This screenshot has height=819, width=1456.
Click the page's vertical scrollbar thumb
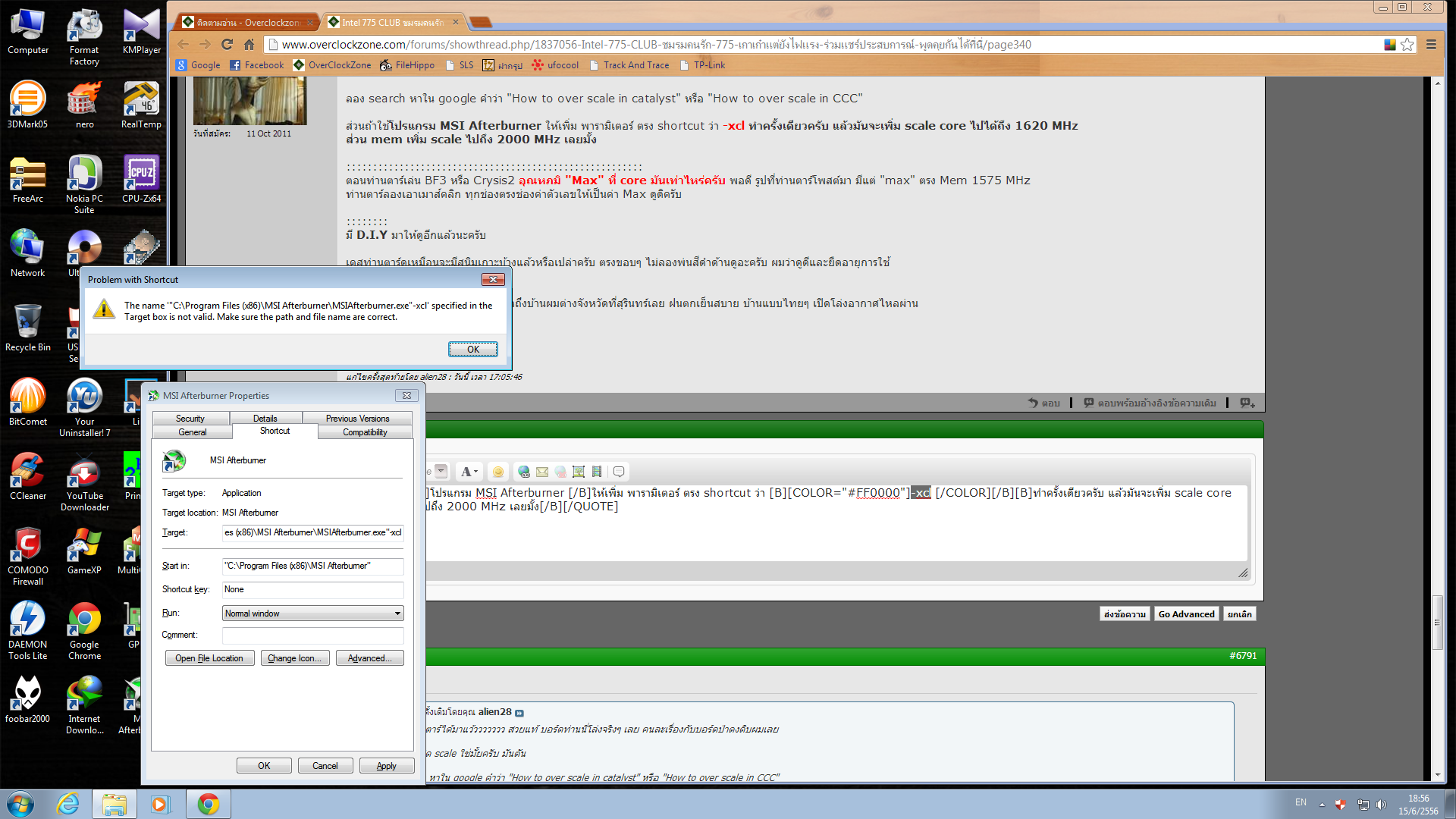1437,622
